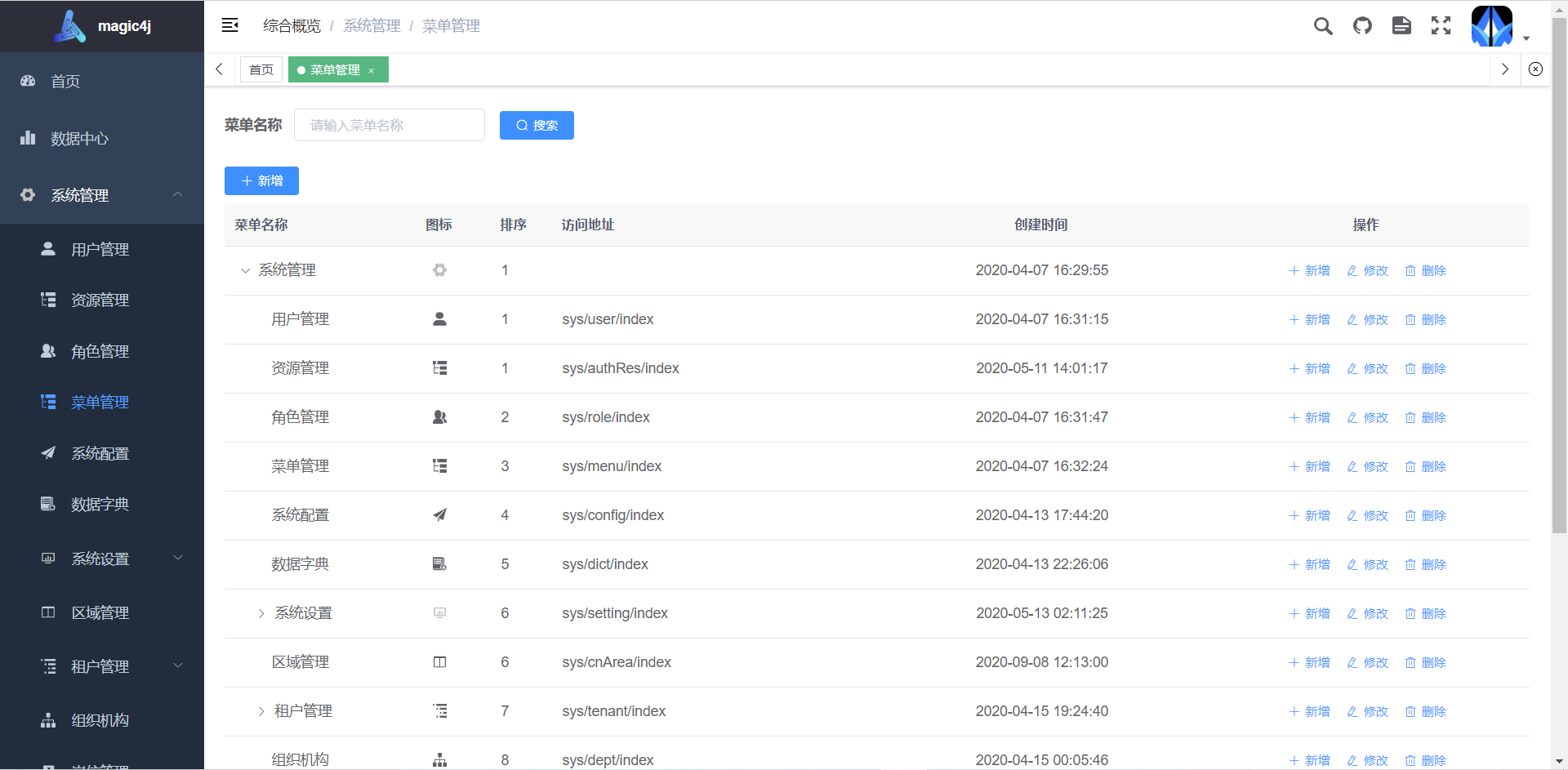
Task: Open 区域管理 in the sidebar
Action: point(102,612)
